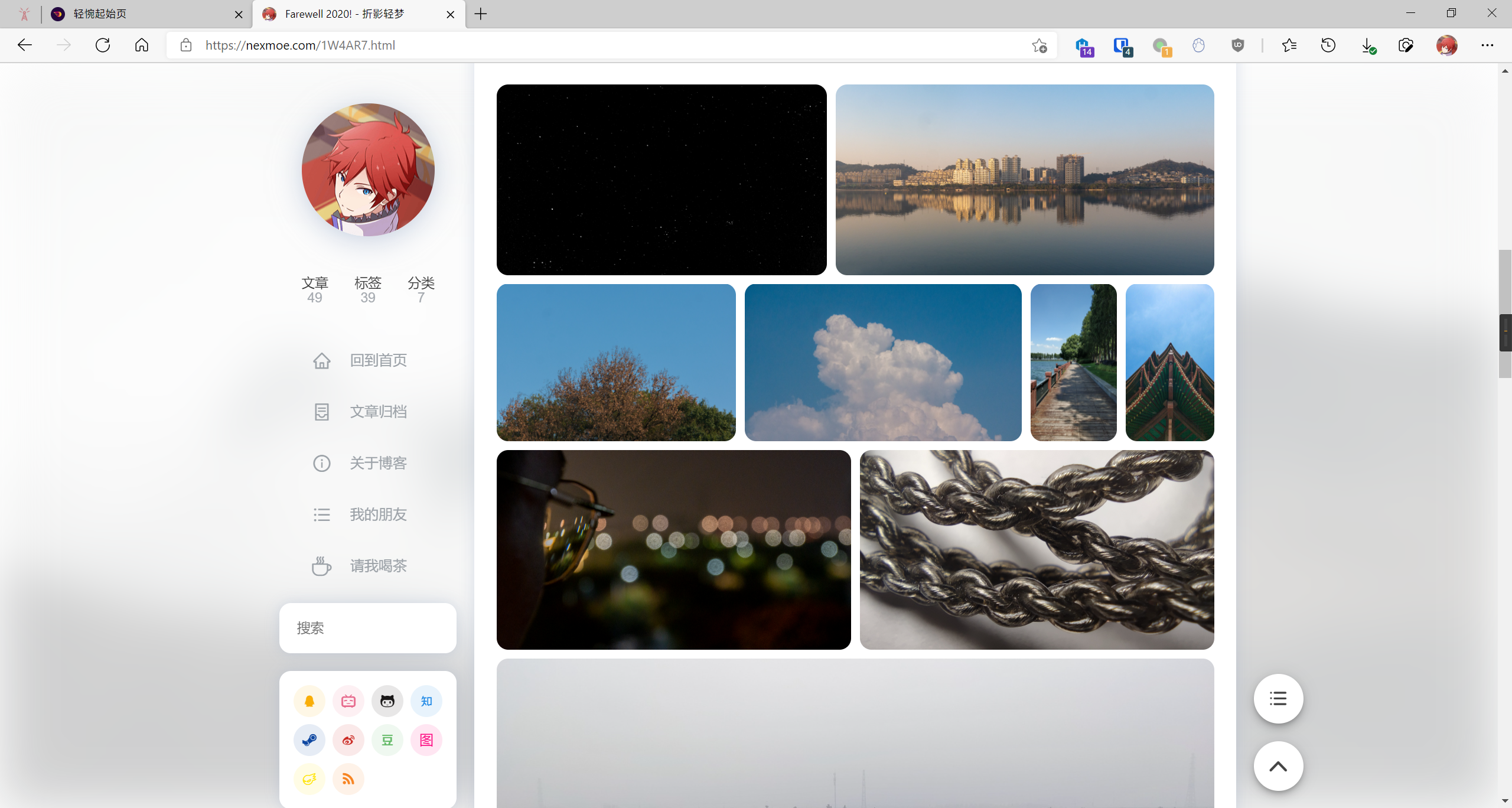Open the Zhihu 知 icon
Image resolution: width=1512 pixels, height=808 pixels.
(426, 701)
